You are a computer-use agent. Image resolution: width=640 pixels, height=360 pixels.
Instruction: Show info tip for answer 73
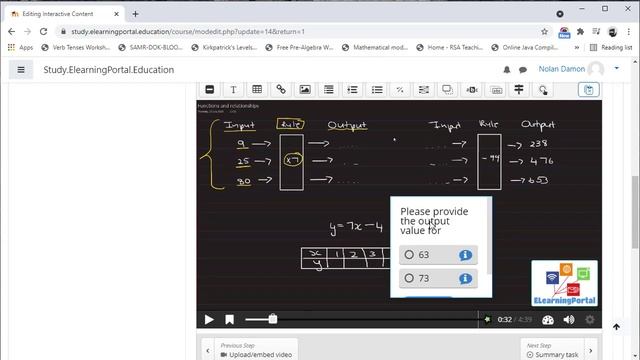click(x=465, y=279)
